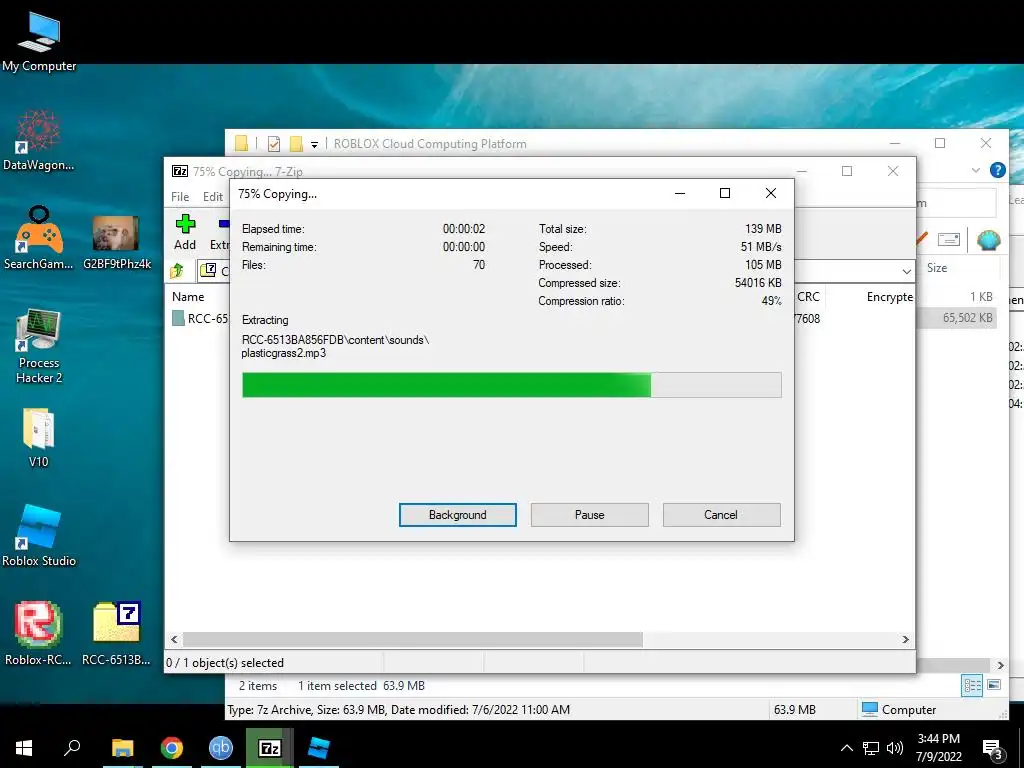Open the Roblox-RC... desktop icon
Viewport: 1024px width, 768px height.
click(39, 632)
